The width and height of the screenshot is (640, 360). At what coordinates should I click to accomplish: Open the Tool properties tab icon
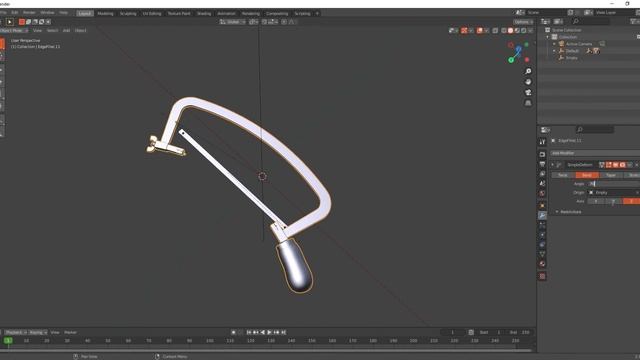[x=542, y=142]
